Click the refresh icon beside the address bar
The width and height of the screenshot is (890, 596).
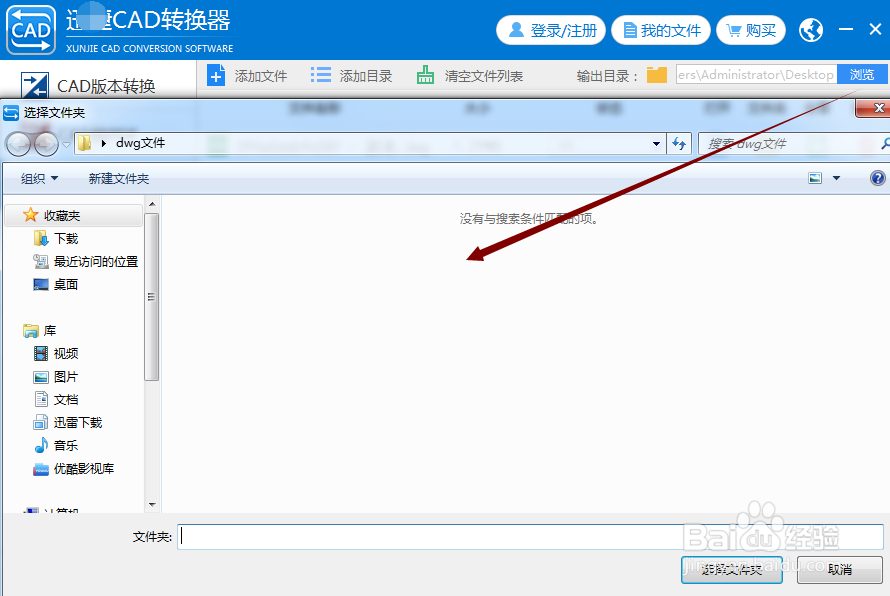[678, 143]
